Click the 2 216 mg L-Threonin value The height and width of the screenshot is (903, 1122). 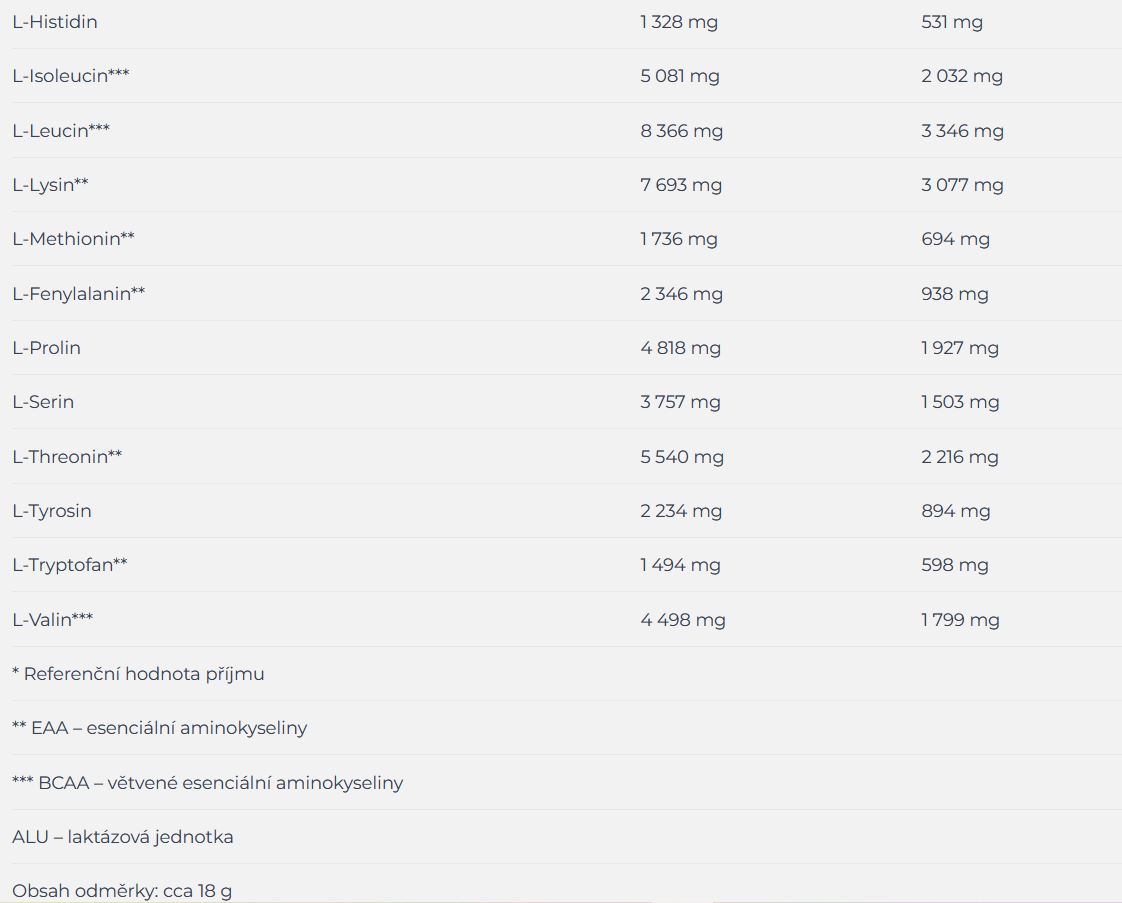point(960,457)
